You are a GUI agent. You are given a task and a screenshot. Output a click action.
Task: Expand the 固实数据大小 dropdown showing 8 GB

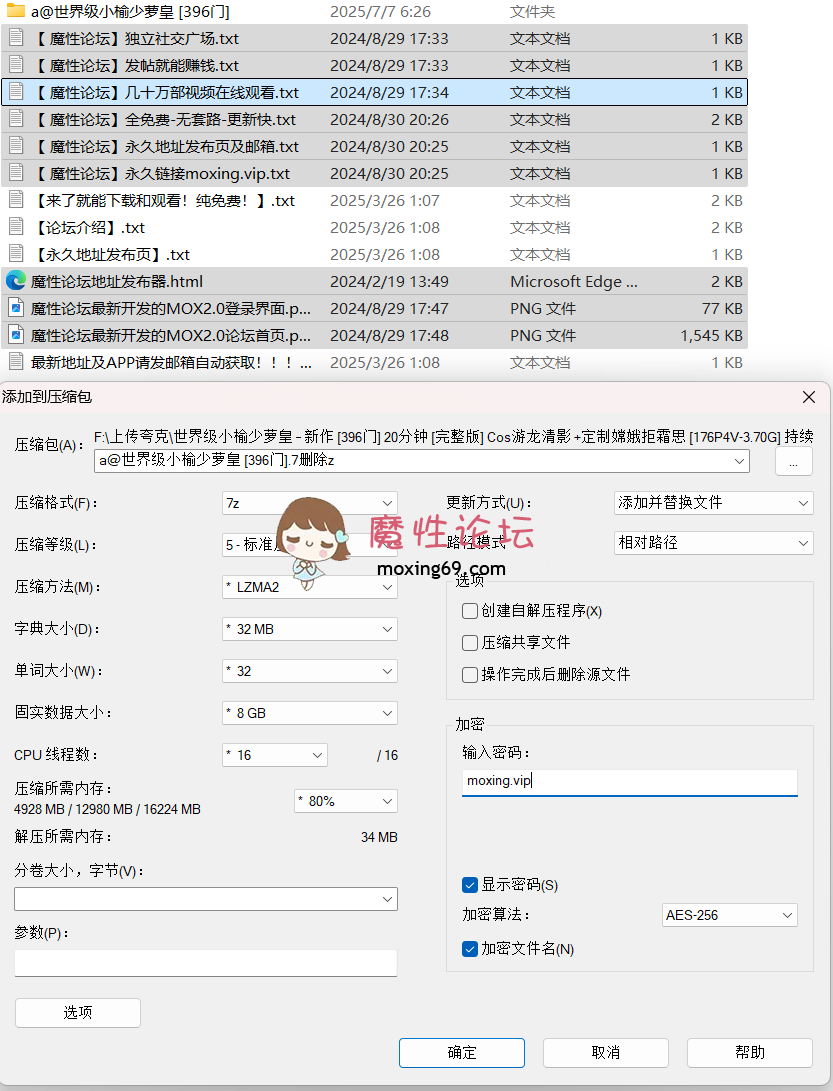(310, 713)
